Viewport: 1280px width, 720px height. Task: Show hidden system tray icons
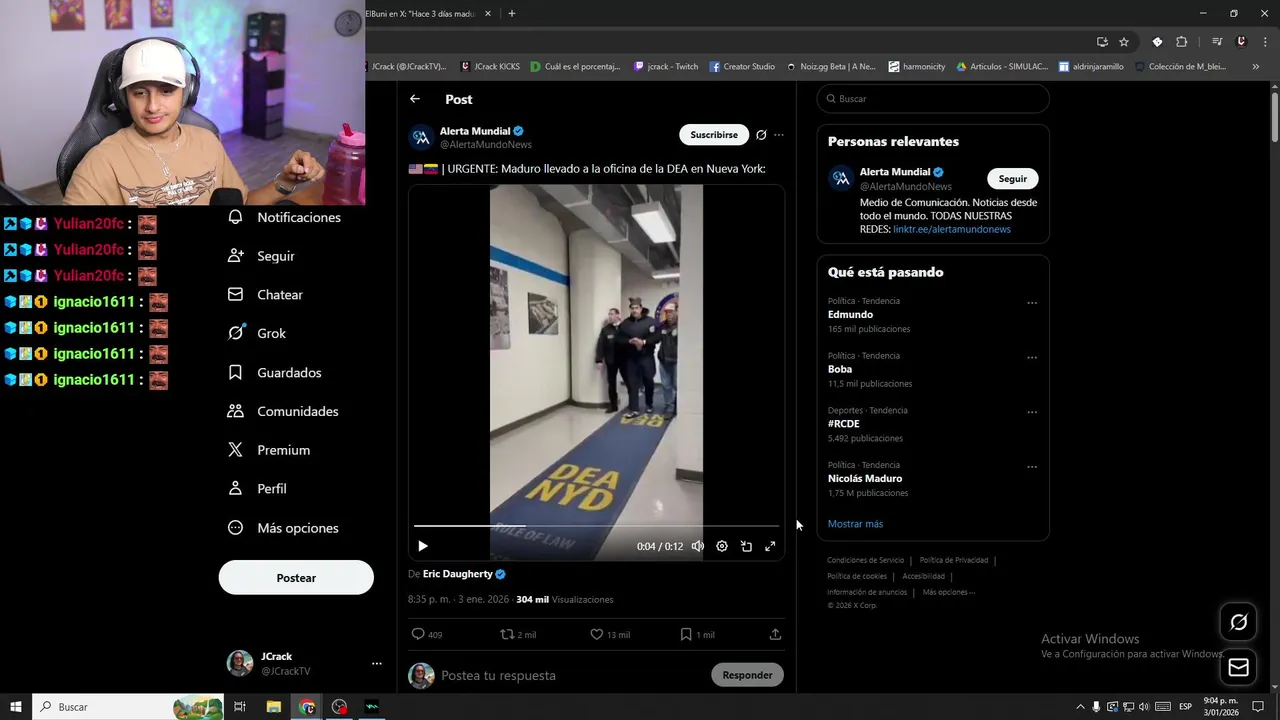(x=1080, y=707)
